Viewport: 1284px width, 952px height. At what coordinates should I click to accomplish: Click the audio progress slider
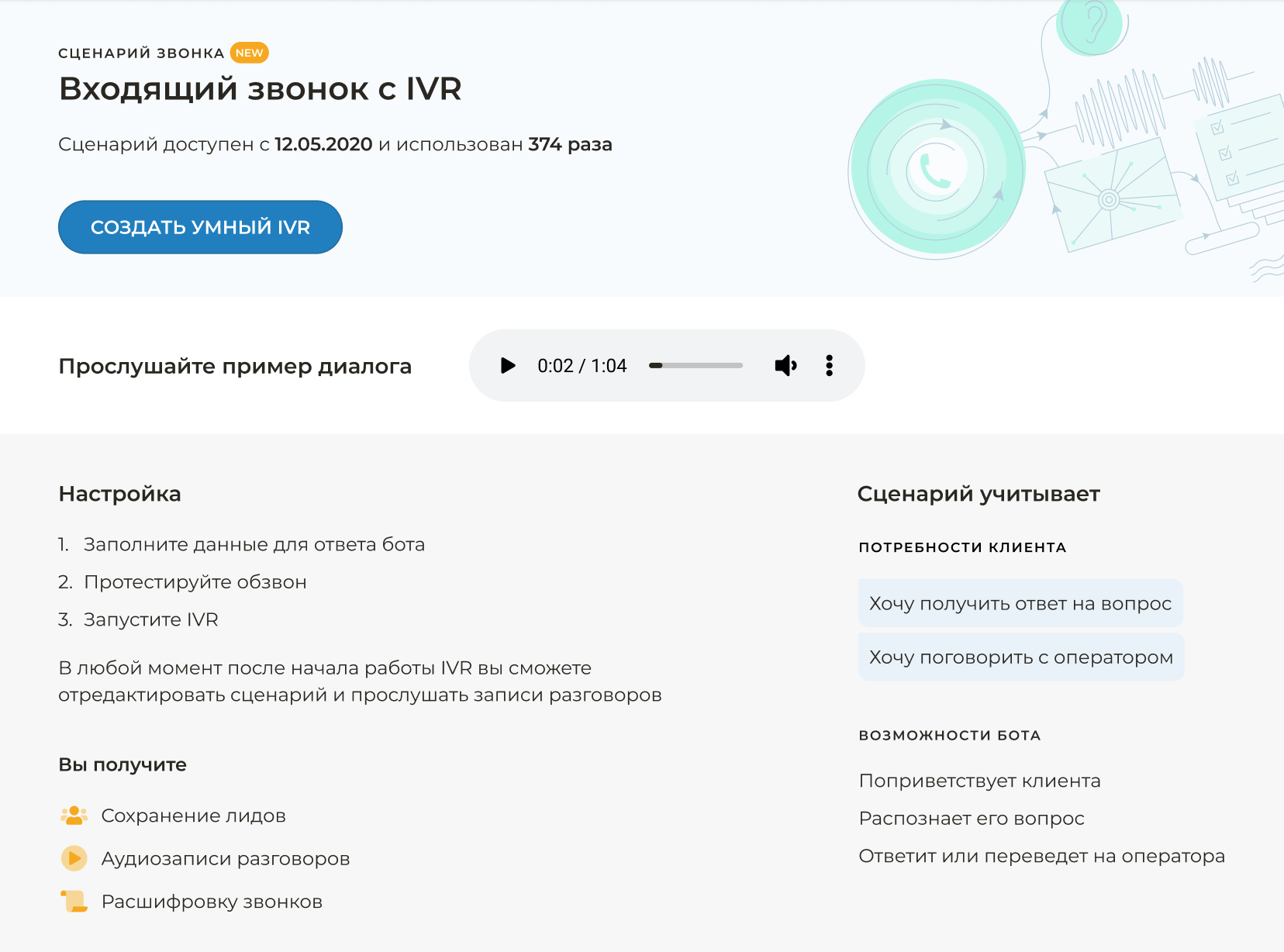pyautogui.click(x=695, y=365)
